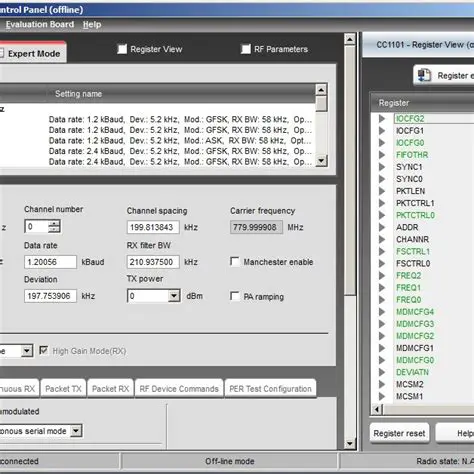Viewport: 474px width, 474px height.
Task: Click the Register export button label
Action: pyautogui.click(x=455, y=76)
